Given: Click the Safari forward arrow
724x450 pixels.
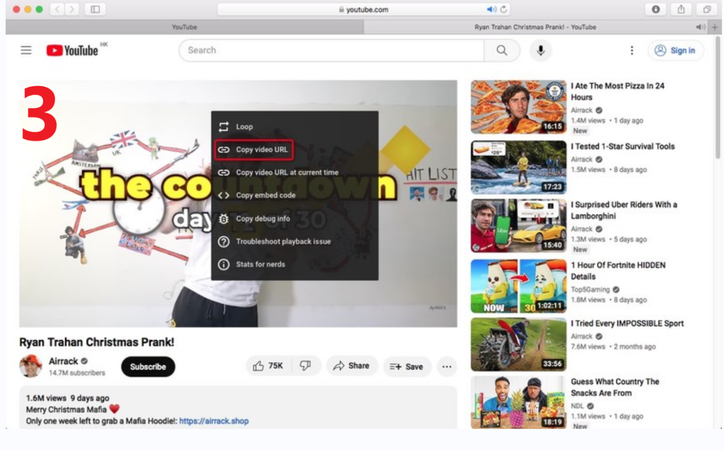Looking at the screenshot, I should (72, 9).
